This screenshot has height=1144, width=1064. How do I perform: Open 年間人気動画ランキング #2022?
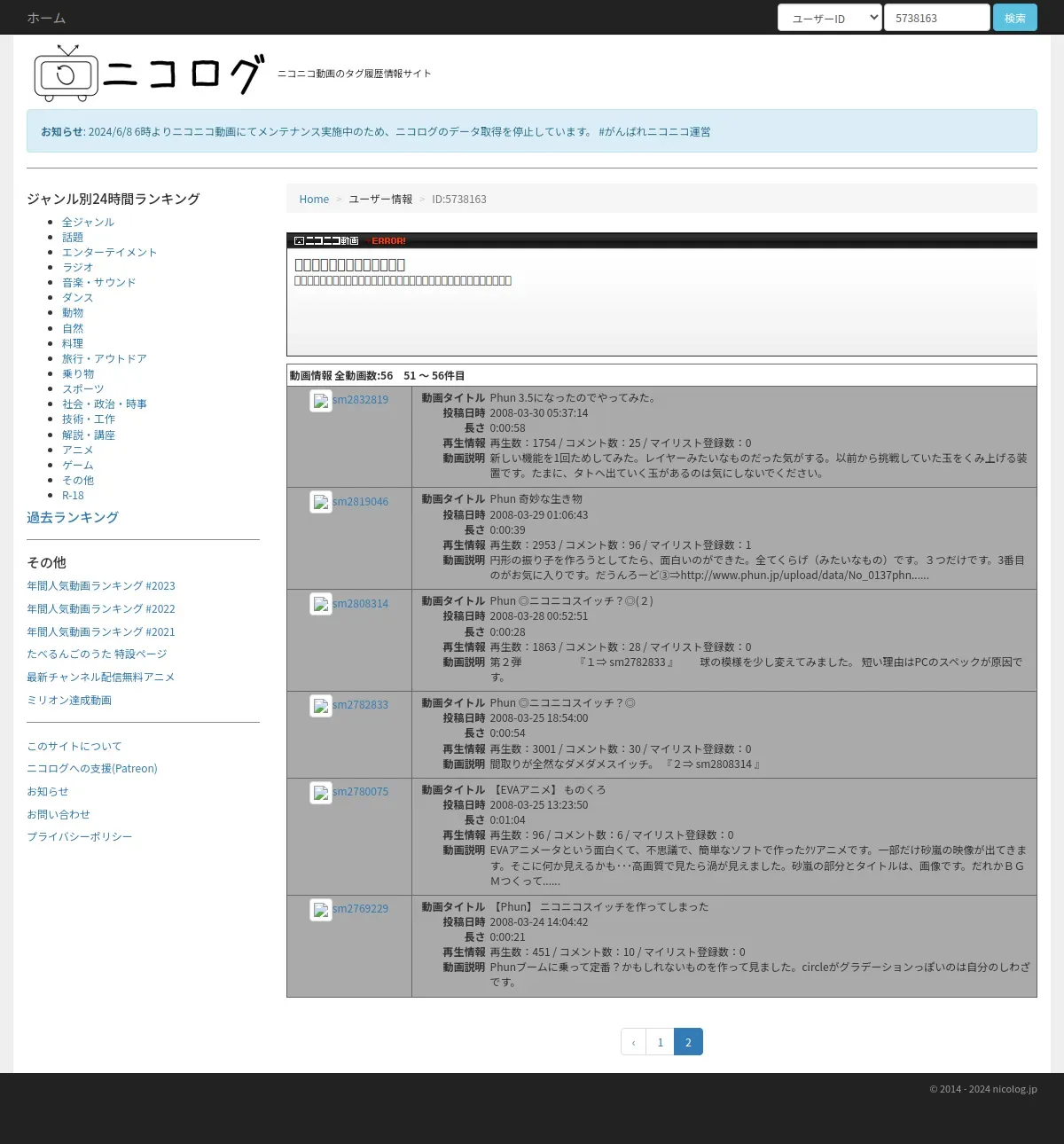click(x=101, y=608)
